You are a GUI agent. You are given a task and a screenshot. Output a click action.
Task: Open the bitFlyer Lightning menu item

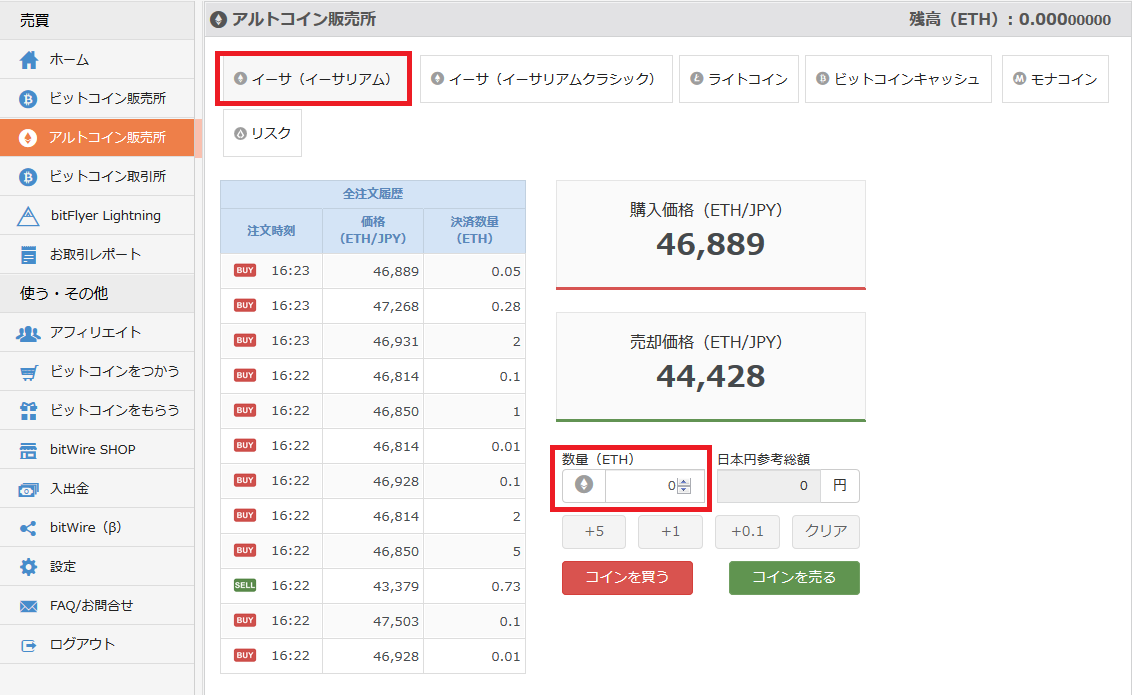tap(97, 216)
